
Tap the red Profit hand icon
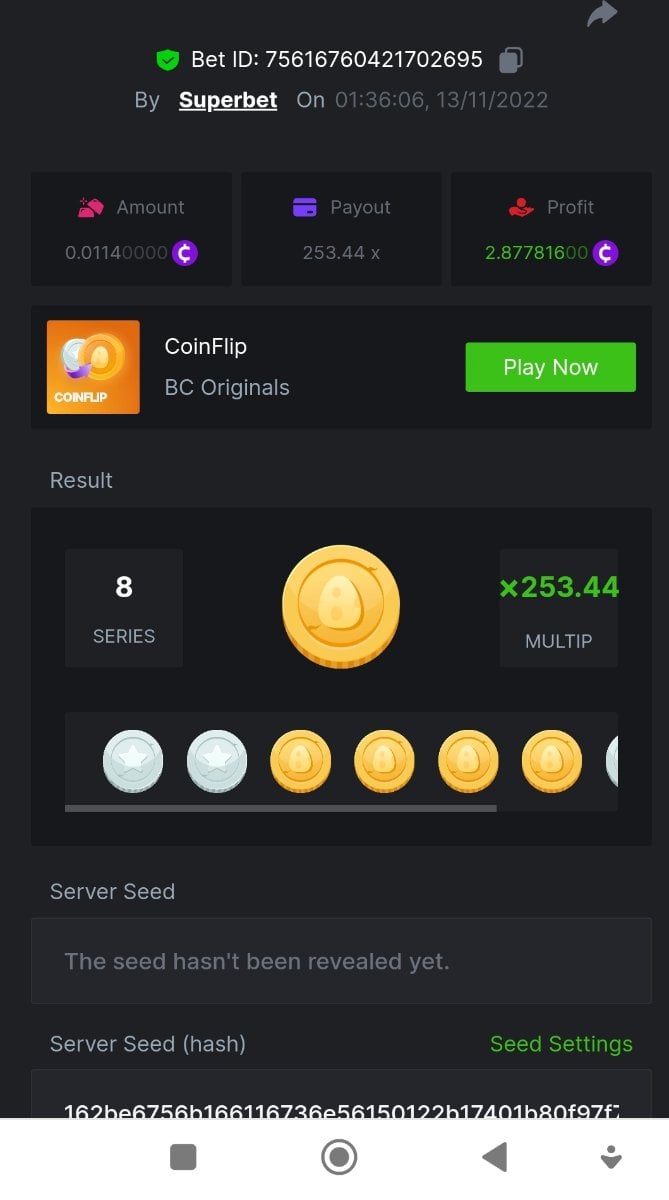(521, 207)
